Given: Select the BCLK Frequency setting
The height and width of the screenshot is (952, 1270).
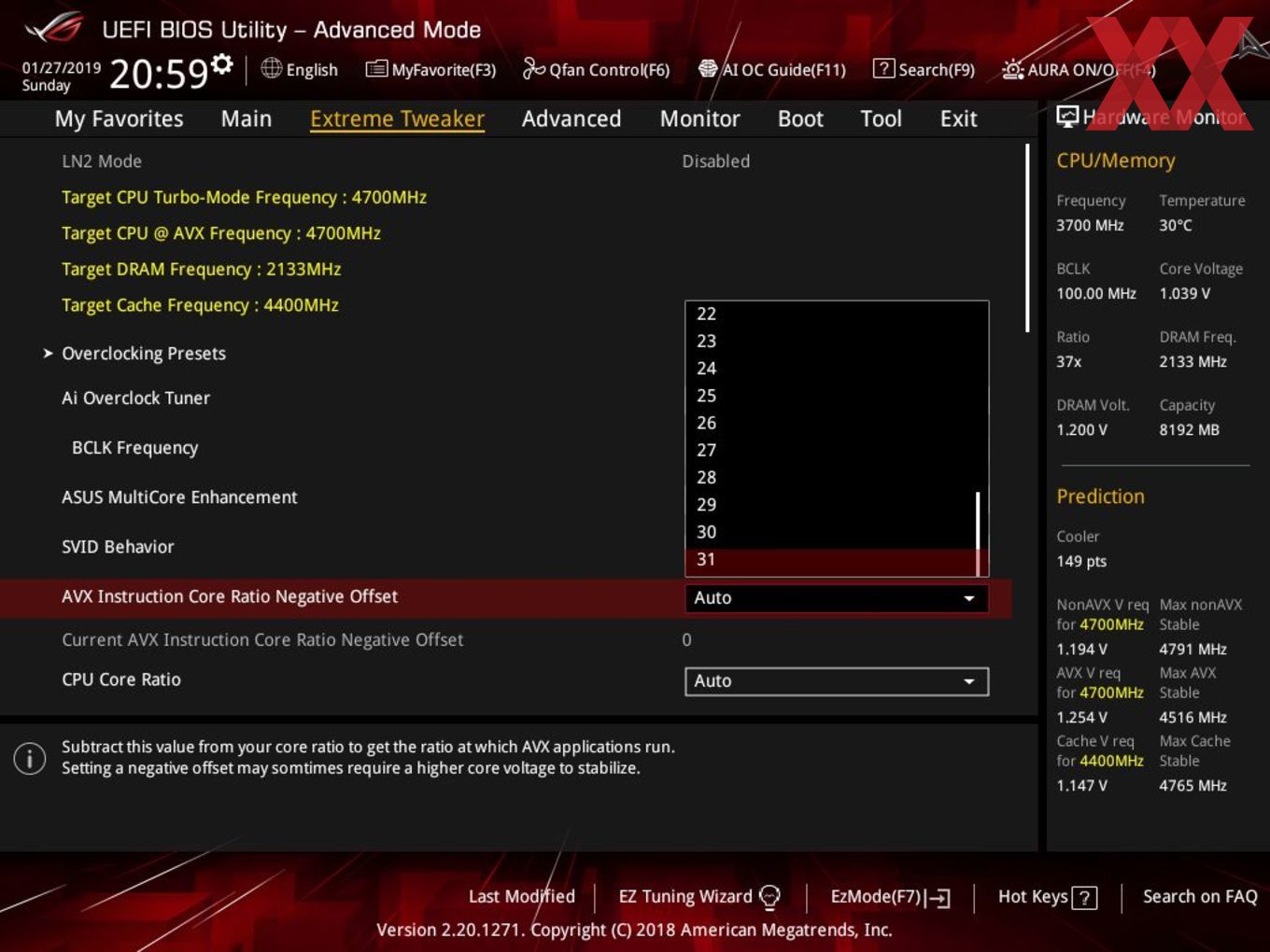Looking at the screenshot, I should coord(135,448).
